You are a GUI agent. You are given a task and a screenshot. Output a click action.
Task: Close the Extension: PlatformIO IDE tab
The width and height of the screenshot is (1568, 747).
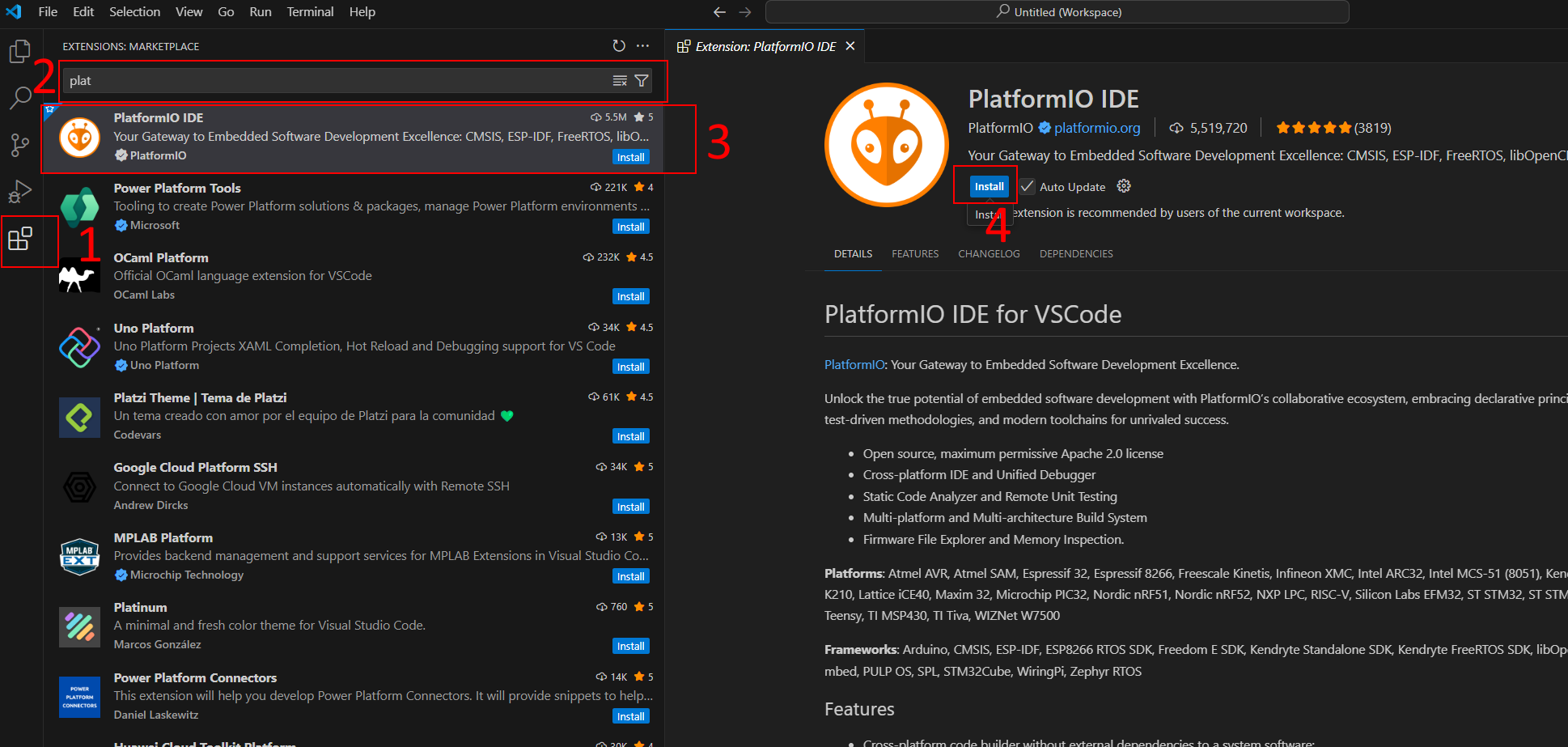(x=850, y=46)
